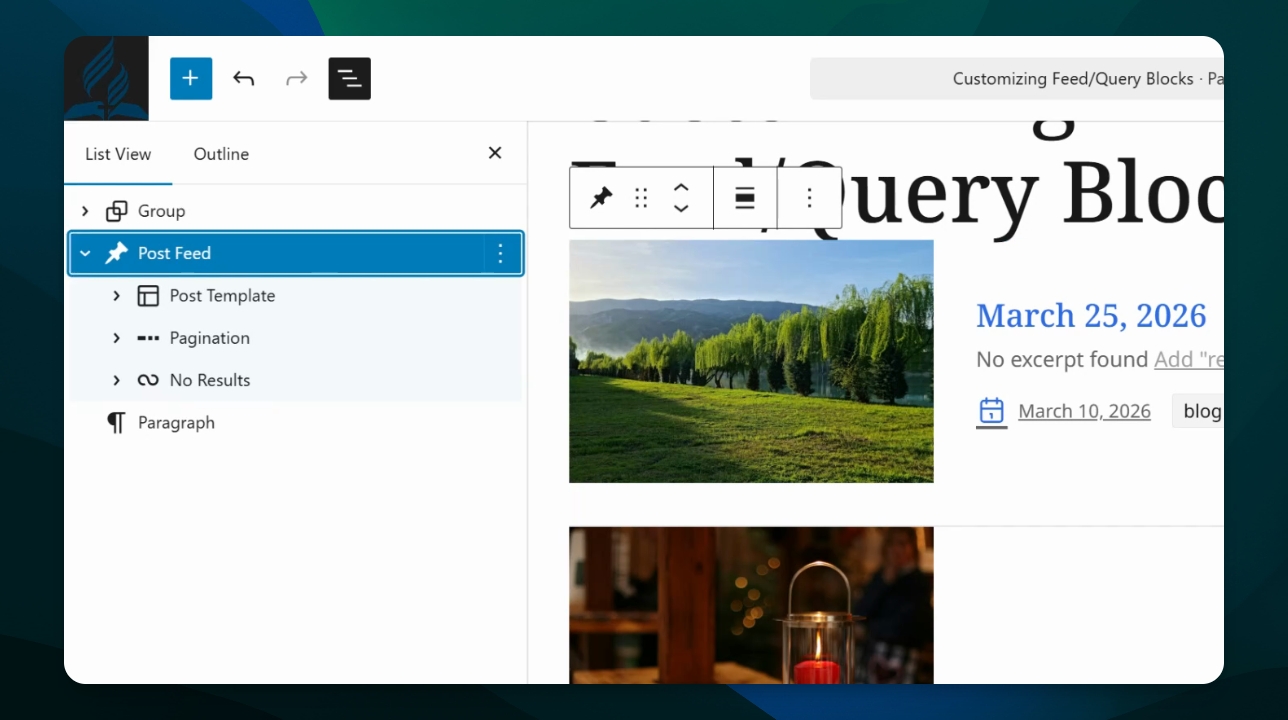Screen dimensions: 1288x720
Task: Expand the Group block in list view
Action: [85, 211]
